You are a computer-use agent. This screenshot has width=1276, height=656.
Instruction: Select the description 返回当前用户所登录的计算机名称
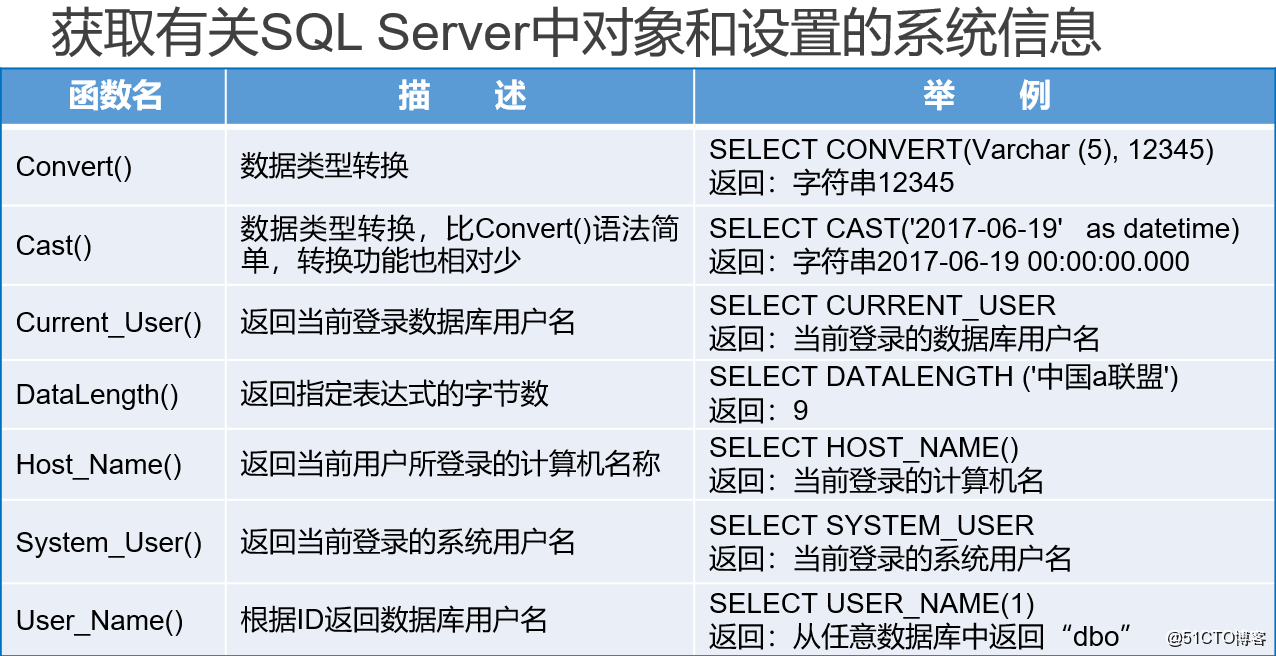pos(450,464)
